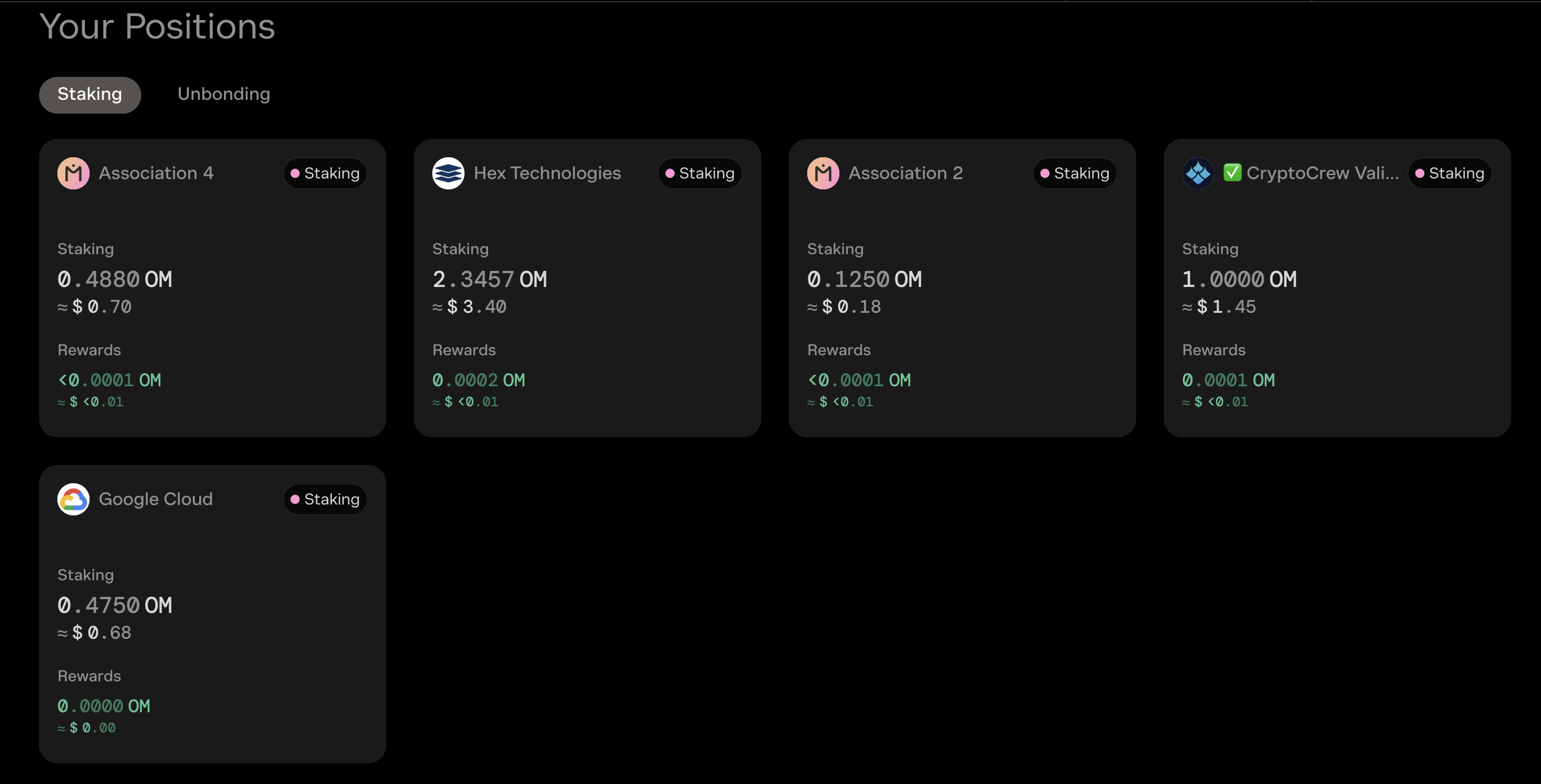Click the Staking badge on CryptoCrew card
The width and height of the screenshot is (1541, 784).
point(1450,173)
